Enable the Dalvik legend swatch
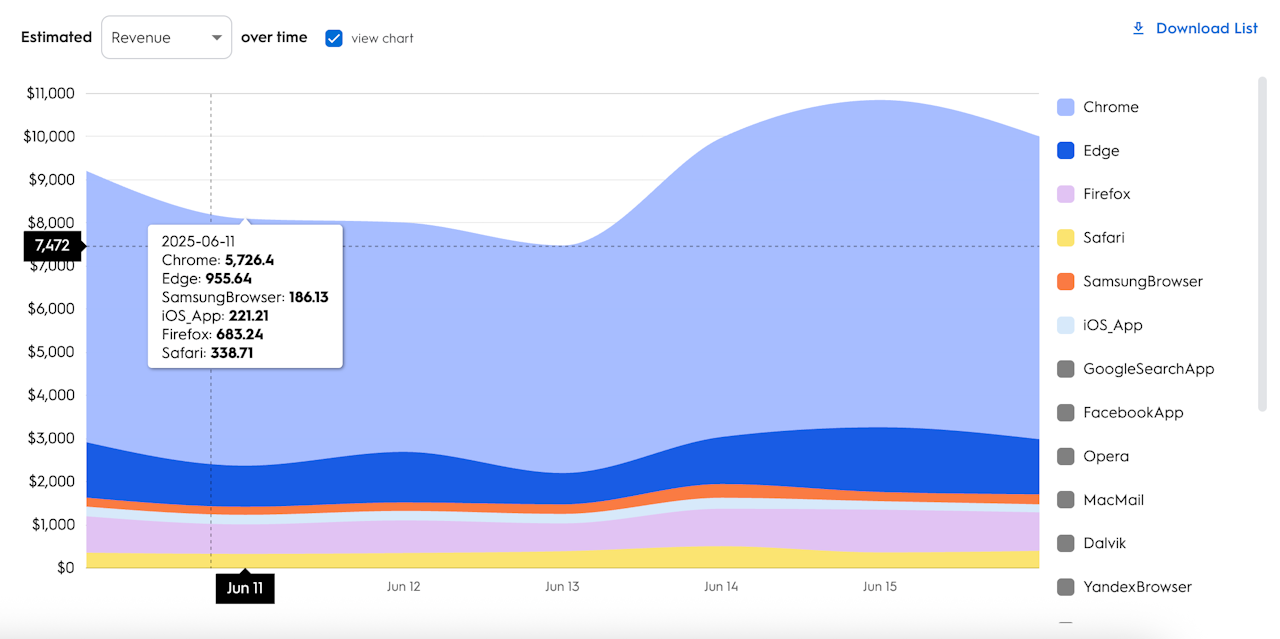 [1066, 543]
